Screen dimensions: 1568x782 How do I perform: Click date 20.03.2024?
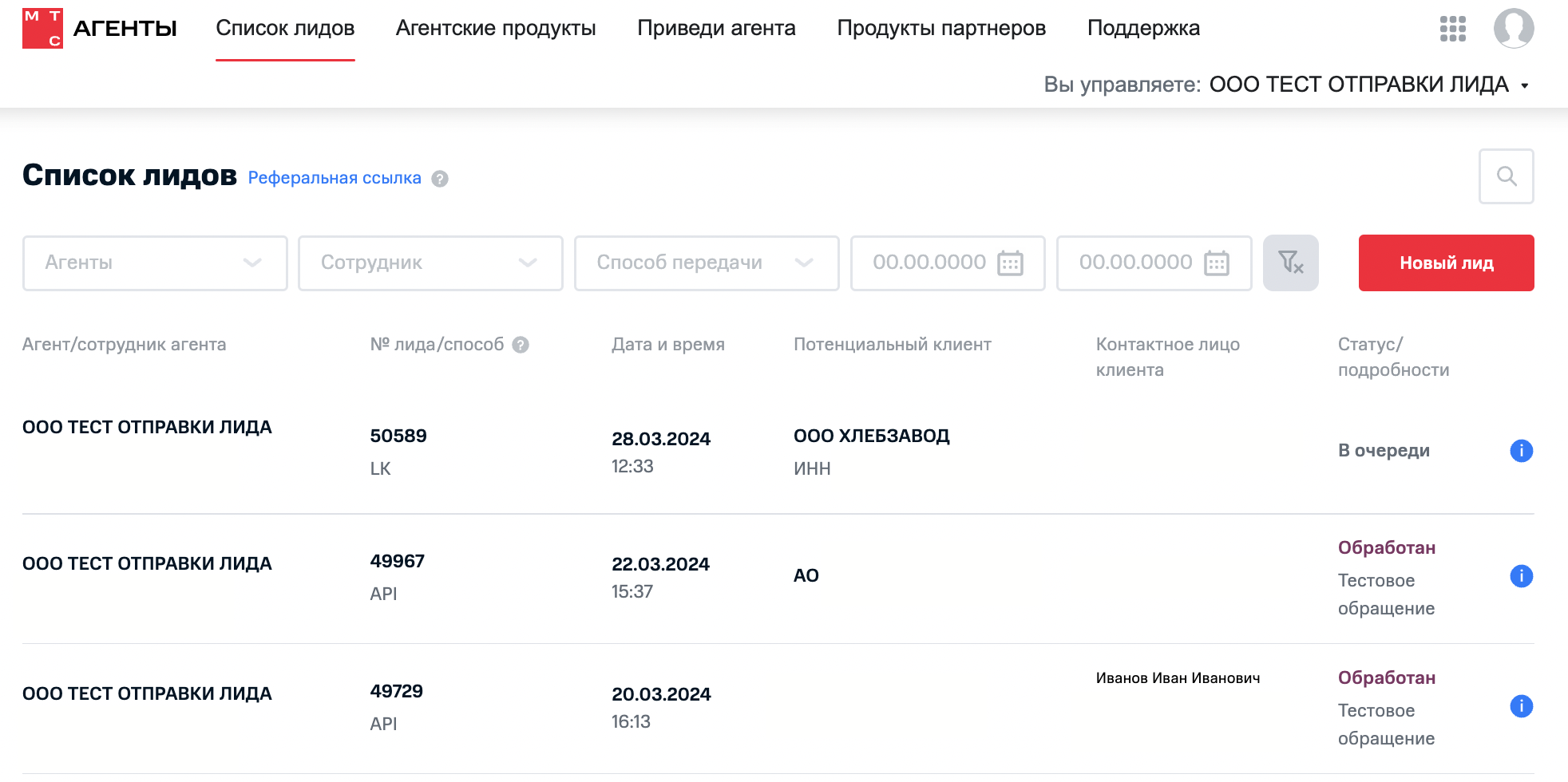click(x=661, y=694)
